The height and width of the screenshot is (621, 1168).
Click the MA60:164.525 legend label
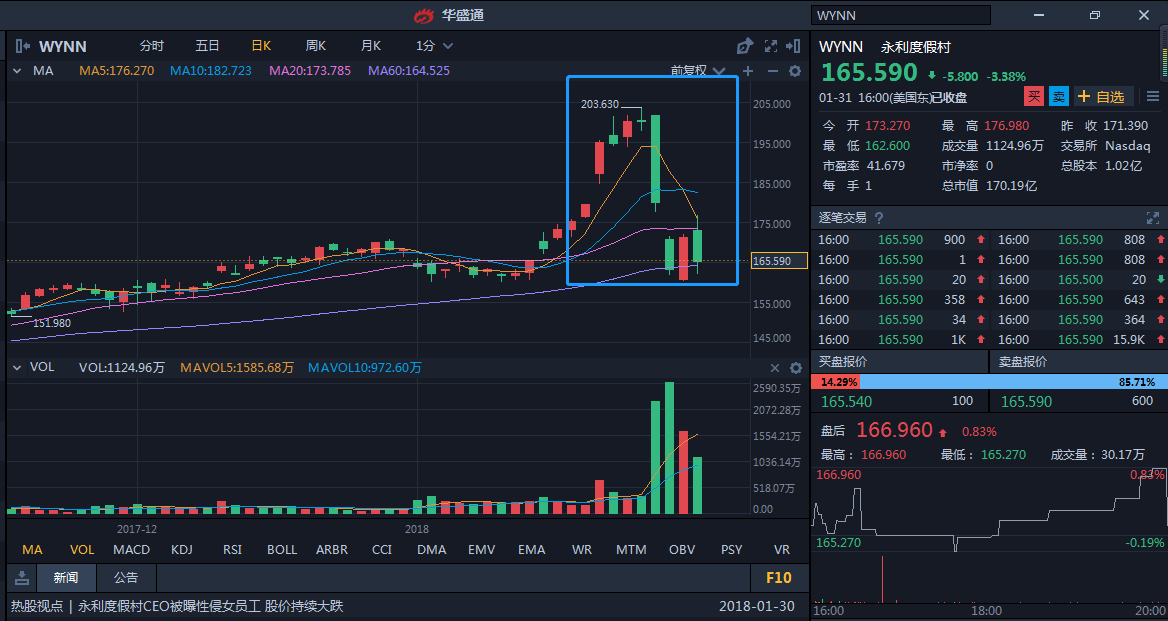[409, 71]
